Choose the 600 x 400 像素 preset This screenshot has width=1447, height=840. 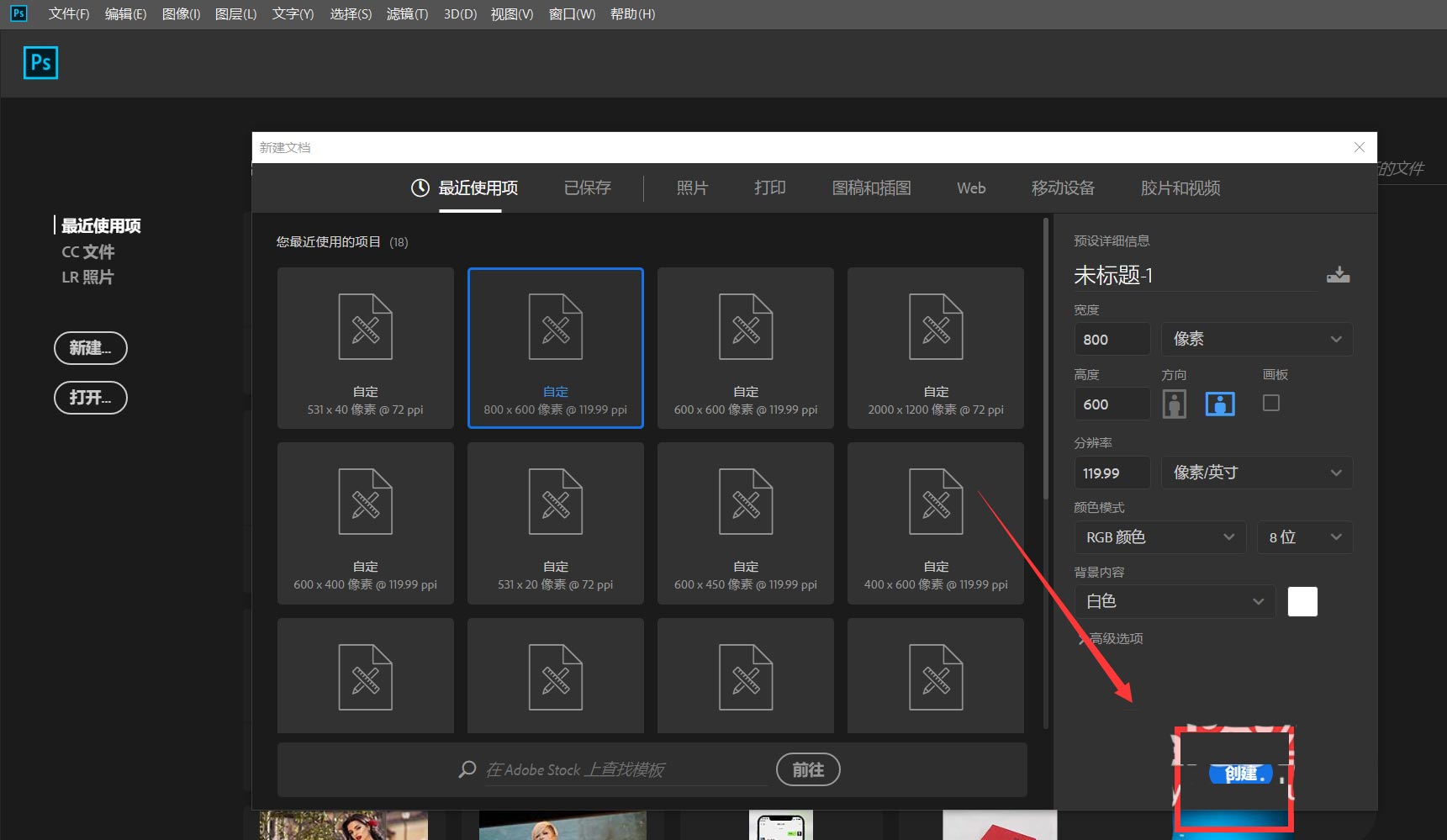pos(366,523)
